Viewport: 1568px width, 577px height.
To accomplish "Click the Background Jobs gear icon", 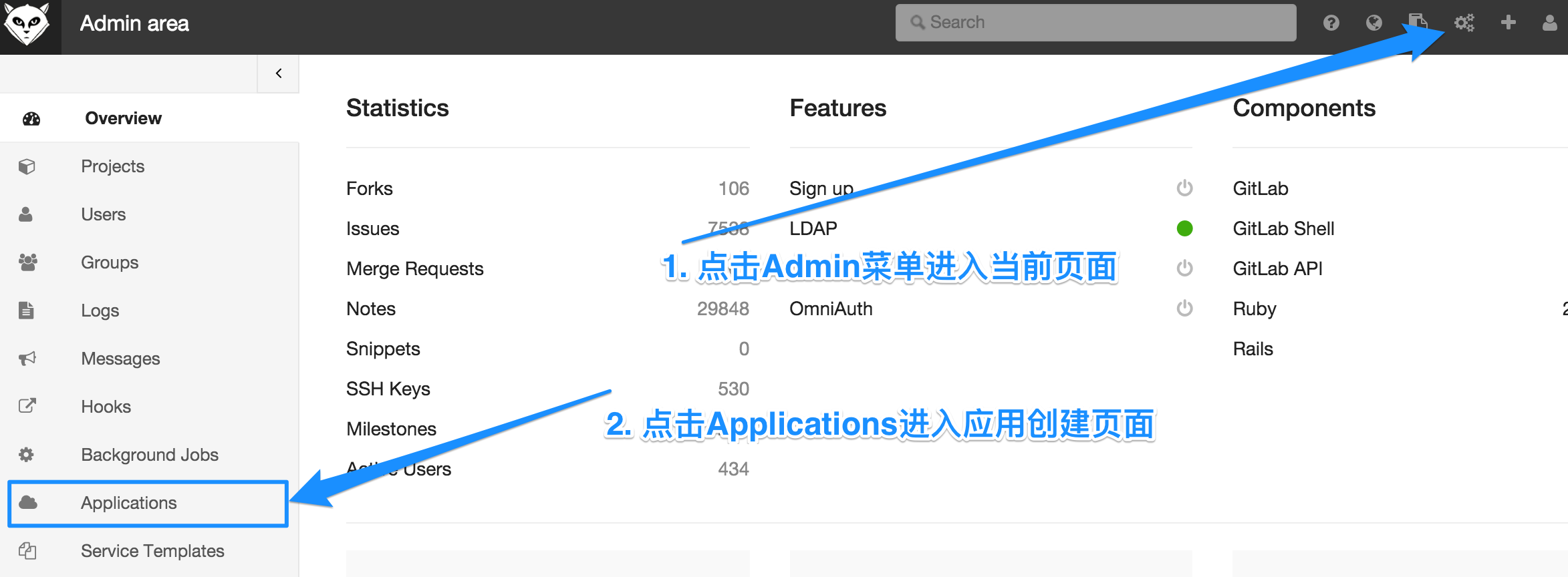I will tap(26, 455).
